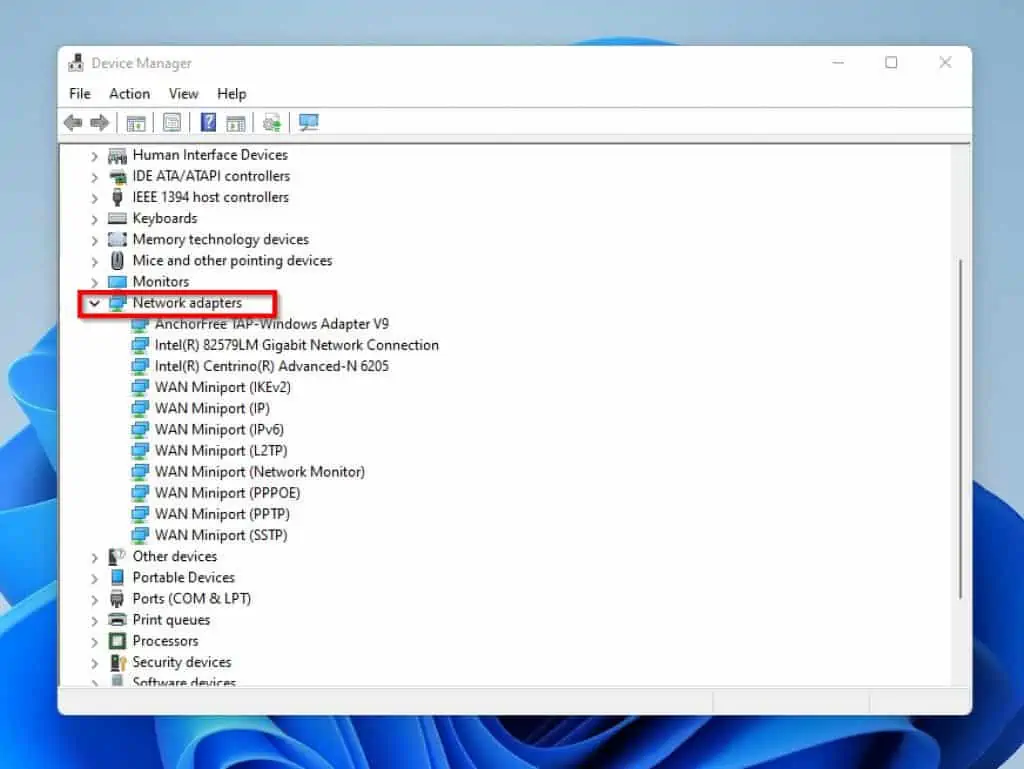Screen dimensions: 1024x769
Task: Click the Back arrow toolbar icon
Action: coord(72,123)
